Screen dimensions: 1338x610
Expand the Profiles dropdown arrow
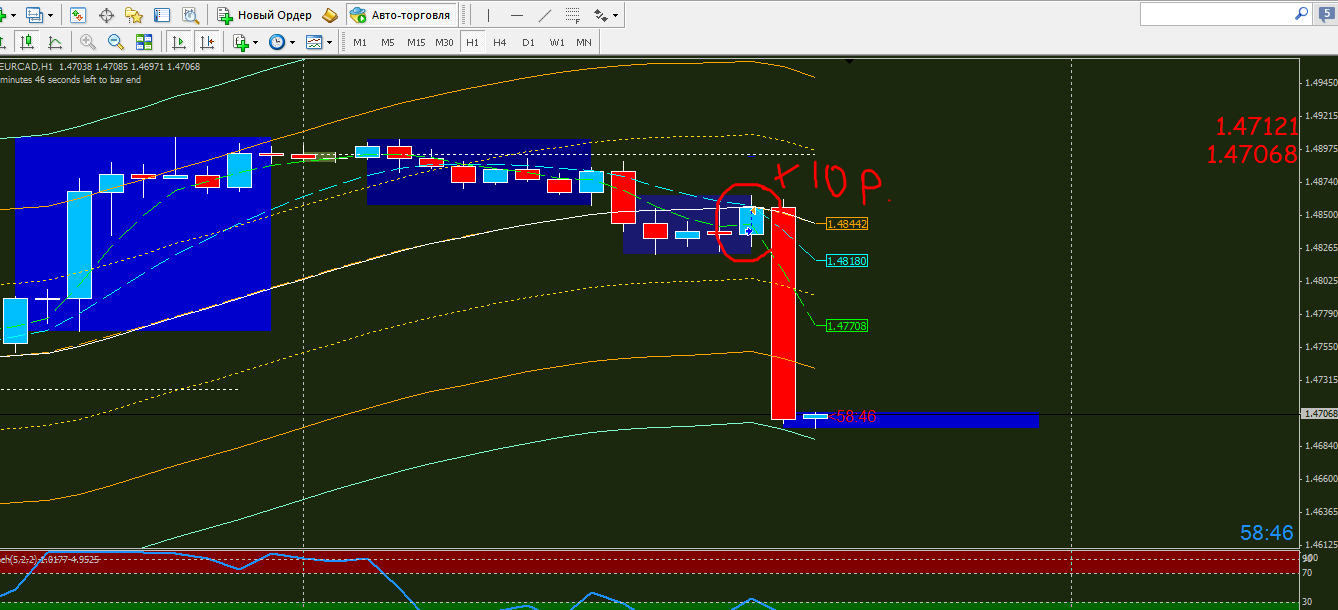pos(51,15)
